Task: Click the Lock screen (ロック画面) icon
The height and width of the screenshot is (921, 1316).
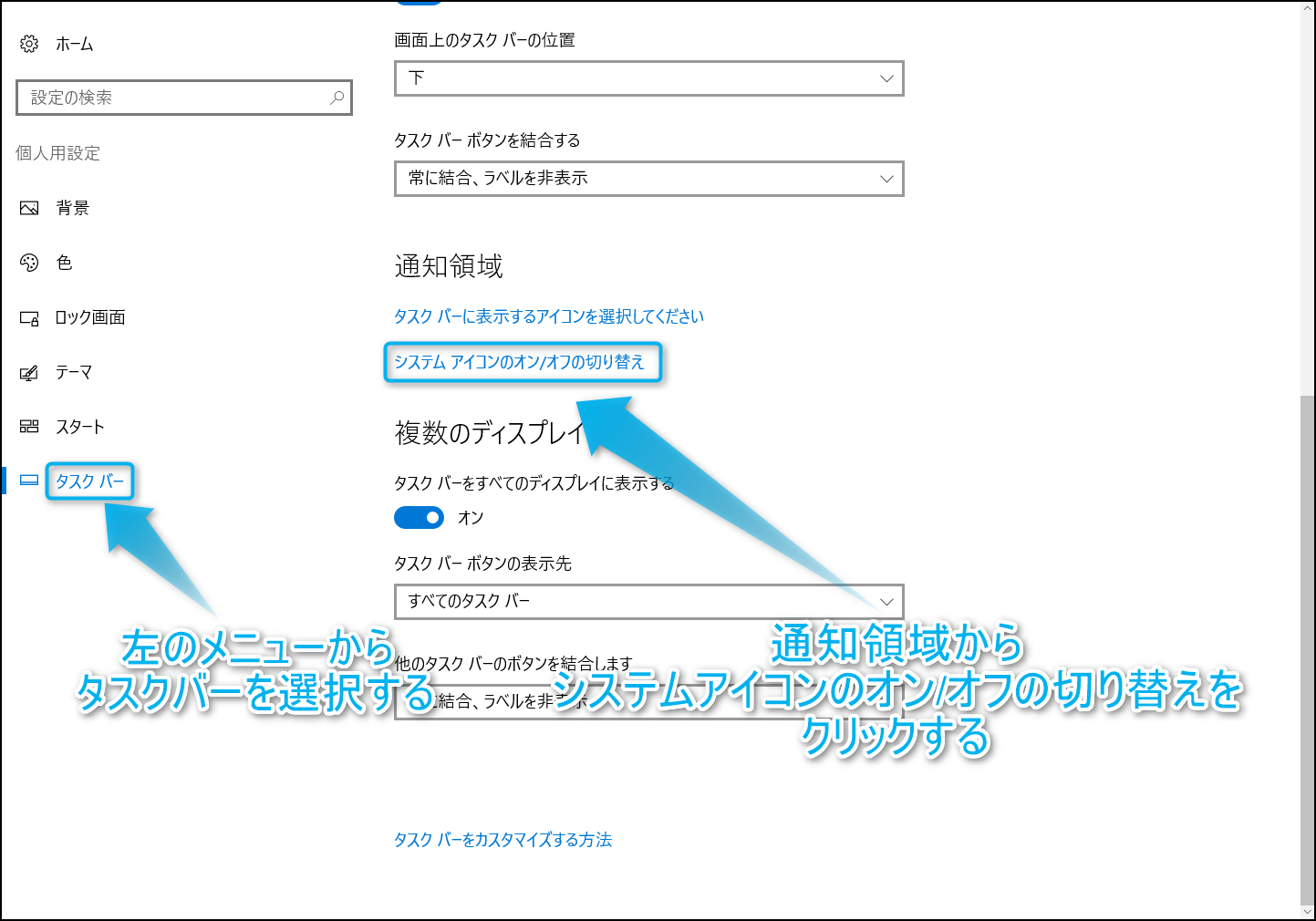Action: pos(29,318)
